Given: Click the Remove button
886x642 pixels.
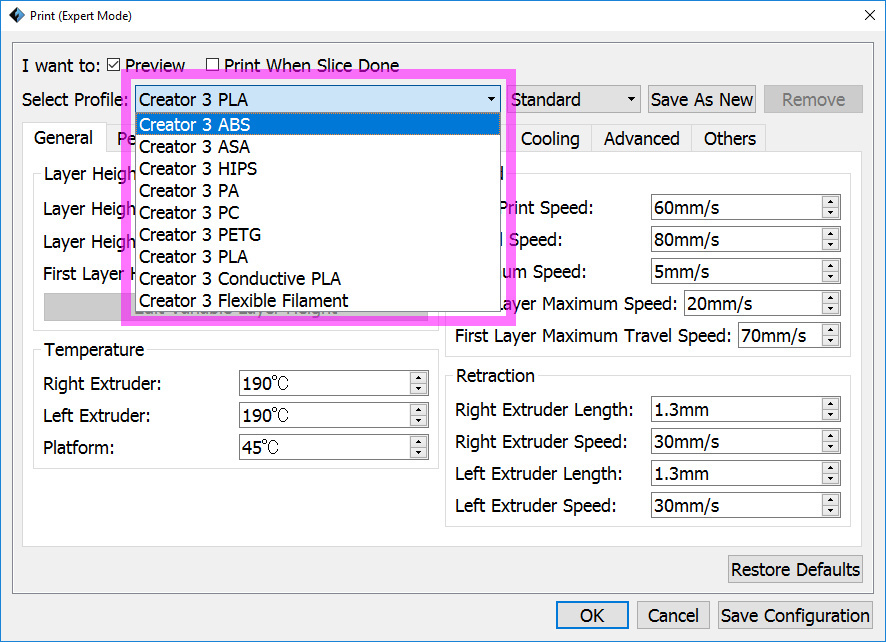Looking at the screenshot, I should [813, 99].
